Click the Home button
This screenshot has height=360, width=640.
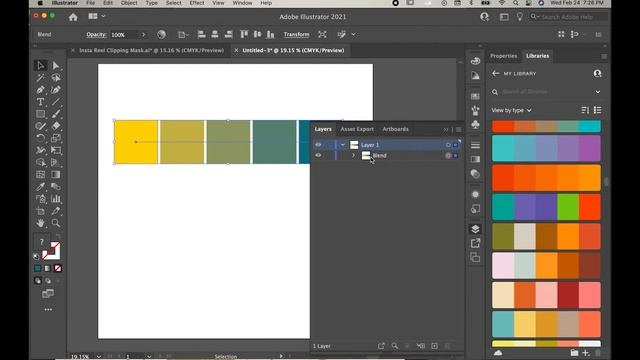point(73,17)
